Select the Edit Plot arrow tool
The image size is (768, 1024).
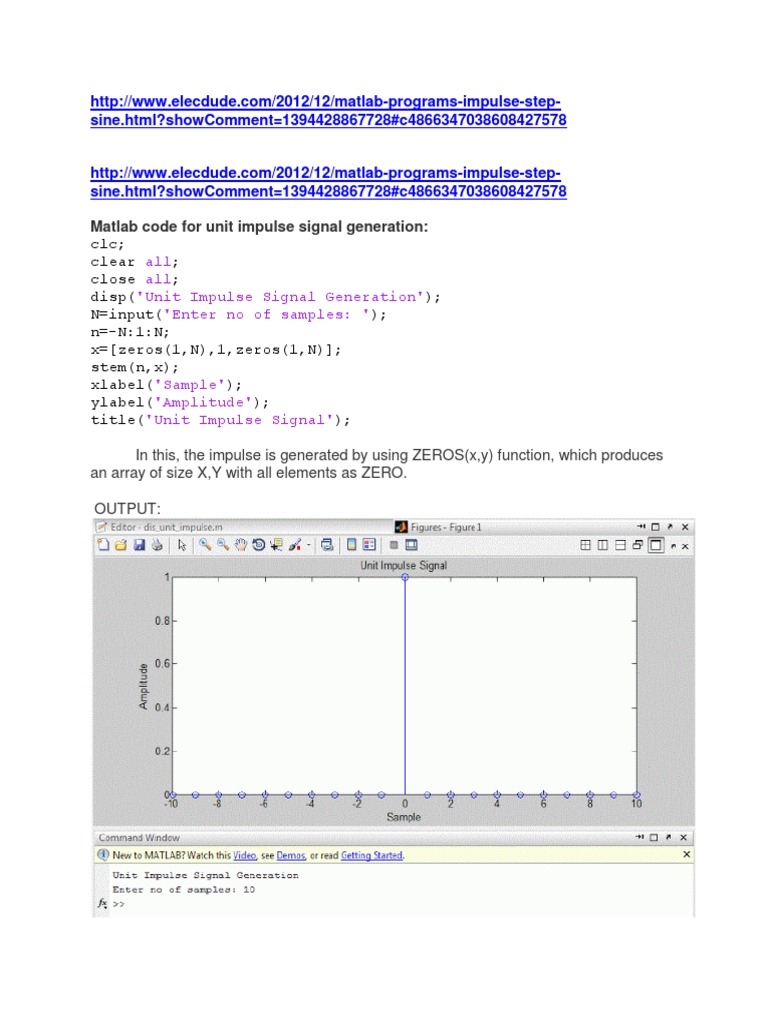182,545
